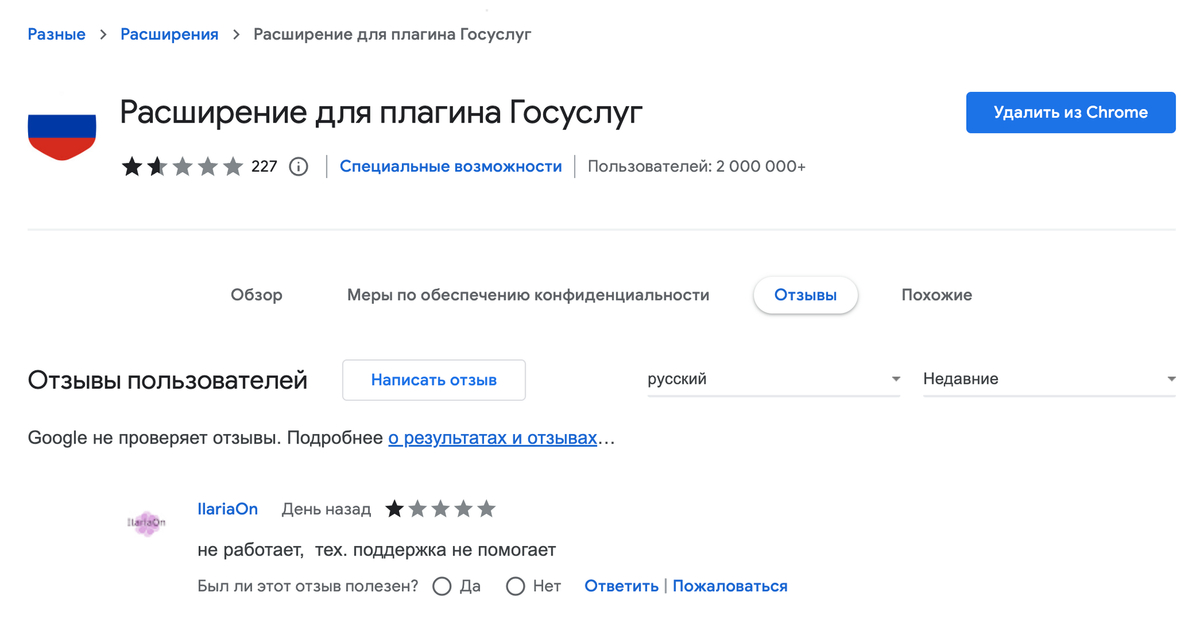Open the Недавние sort dropdown

[1048, 379]
